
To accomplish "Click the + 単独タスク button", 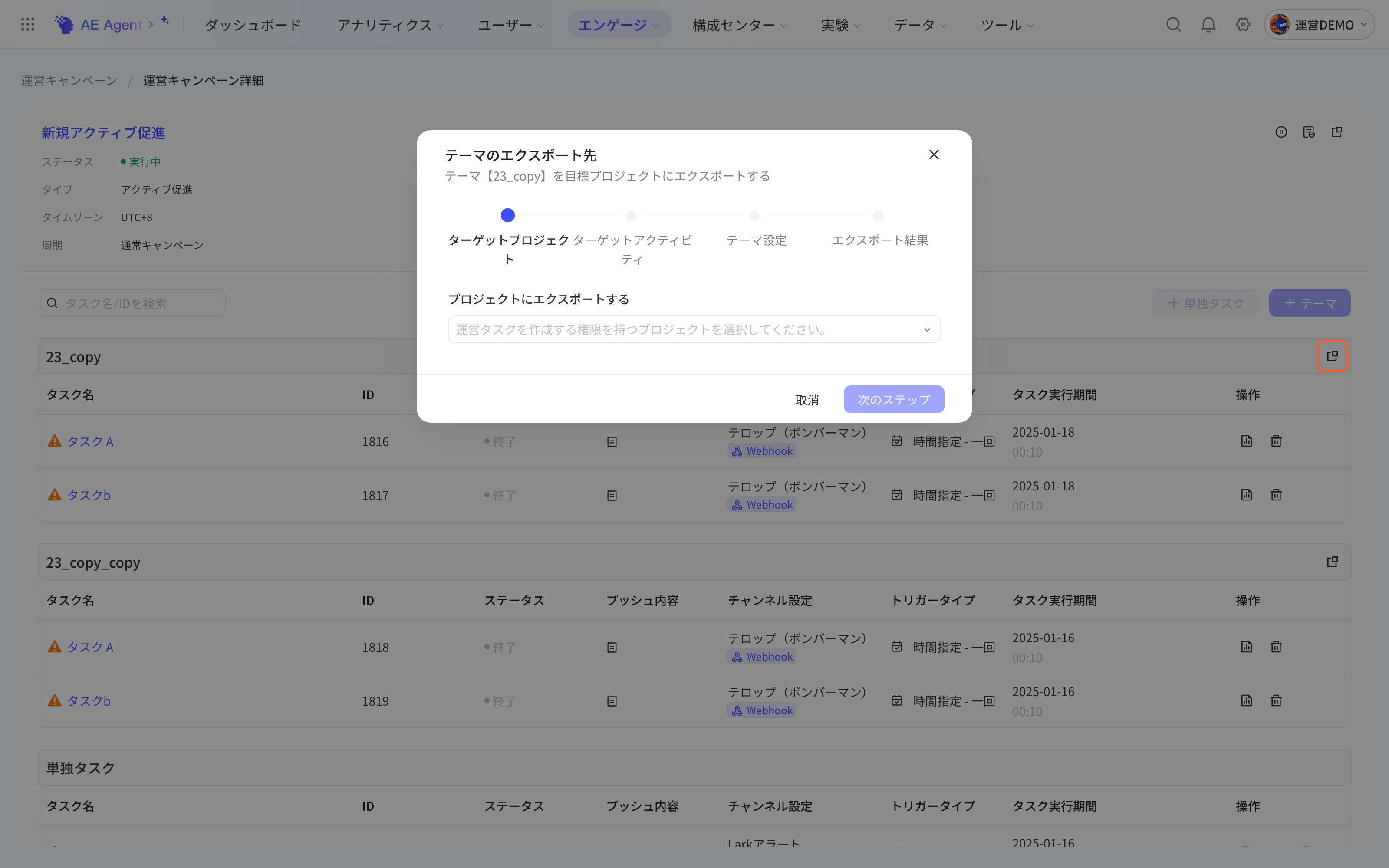I will [1205, 303].
